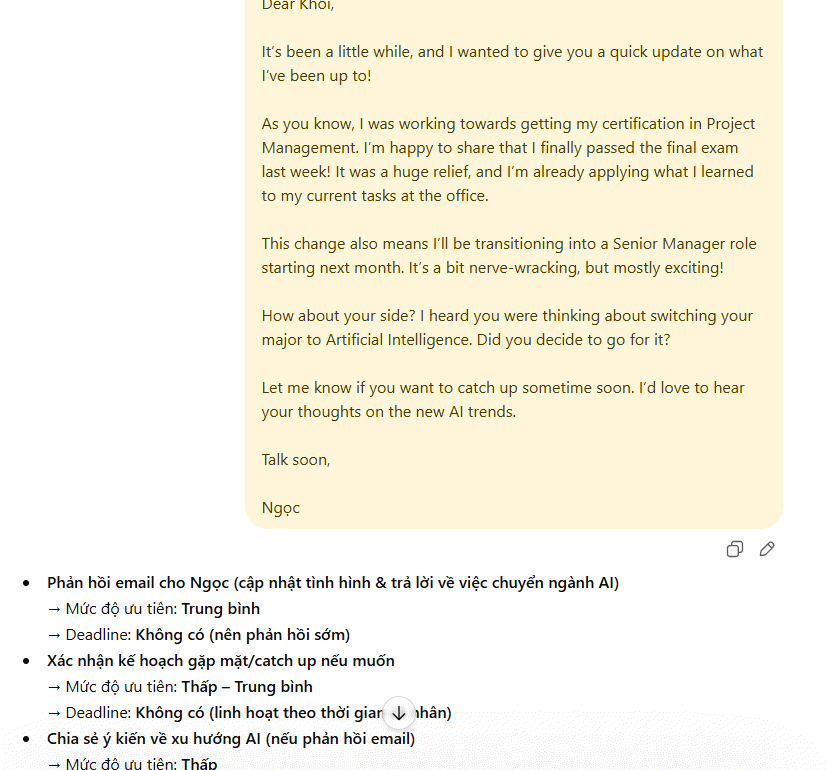Click the pencil icon next to the copy icon

(x=766, y=548)
